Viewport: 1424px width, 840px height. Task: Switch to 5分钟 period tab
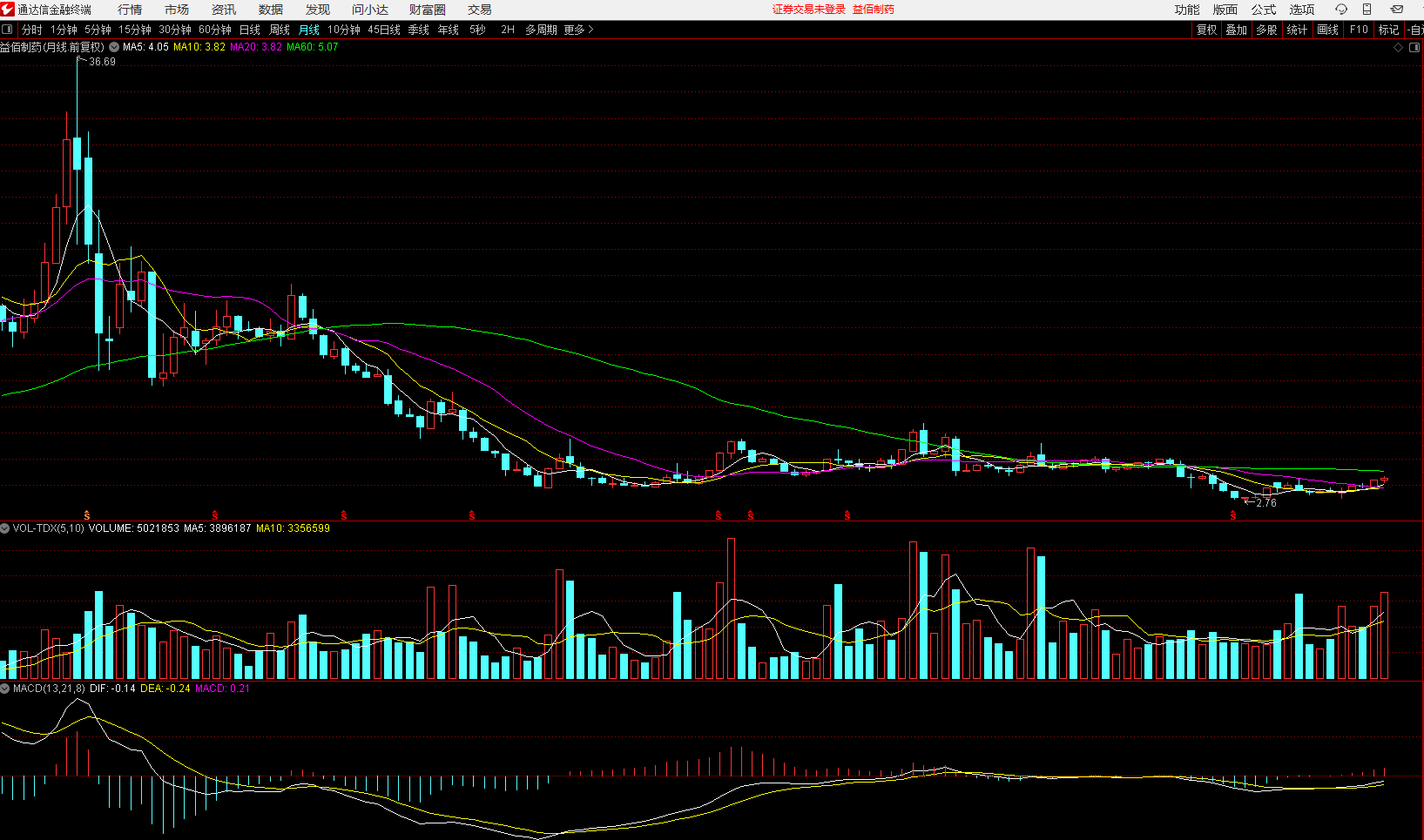[x=98, y=30]
